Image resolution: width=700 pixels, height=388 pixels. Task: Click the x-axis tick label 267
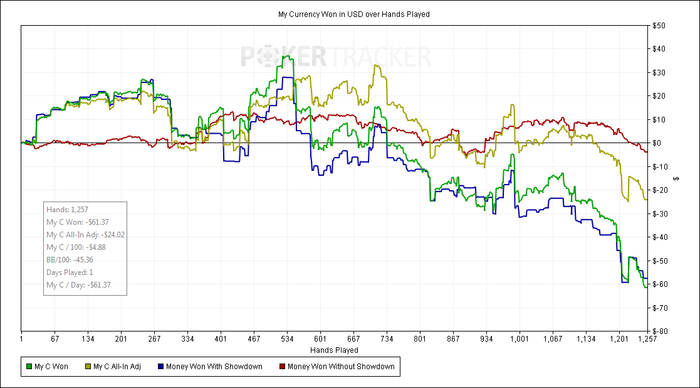[x=154, y=339]
